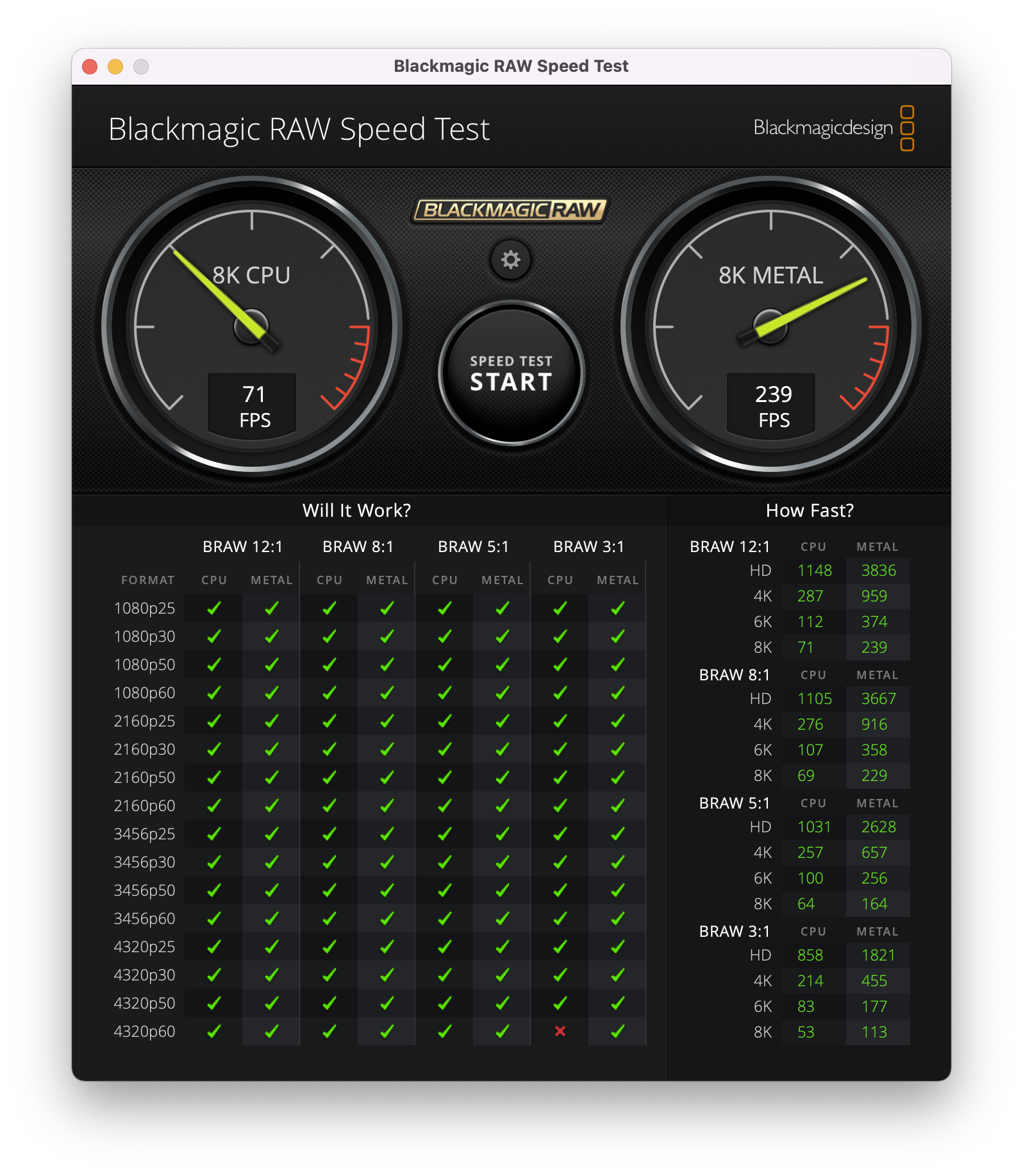Click the BRAW 5:1 8K METAL value 164
Screen dimensions: 1023x1176
(x=874, y=904)
